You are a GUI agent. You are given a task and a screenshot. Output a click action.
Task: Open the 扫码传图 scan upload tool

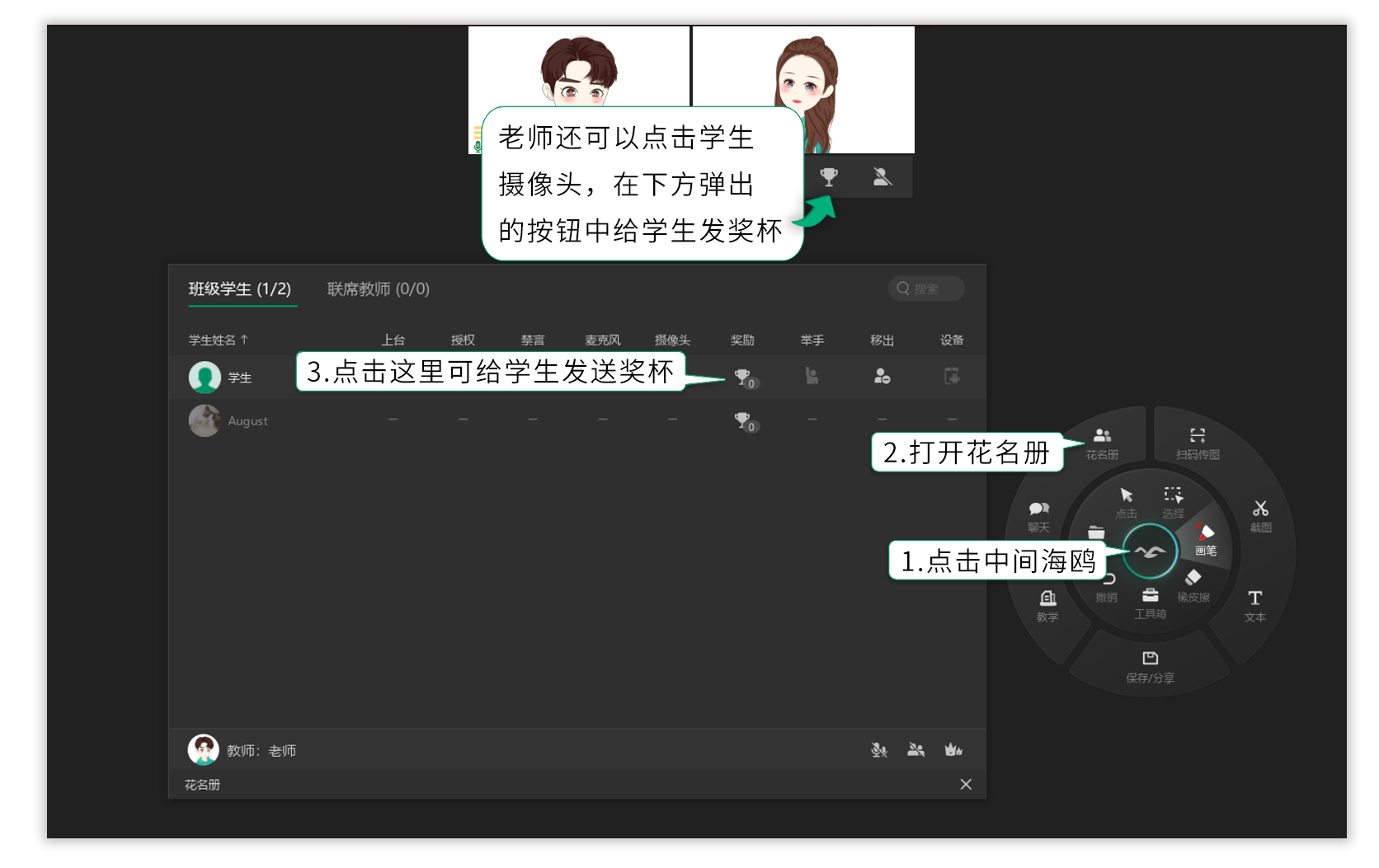(x=1198, y=443)
